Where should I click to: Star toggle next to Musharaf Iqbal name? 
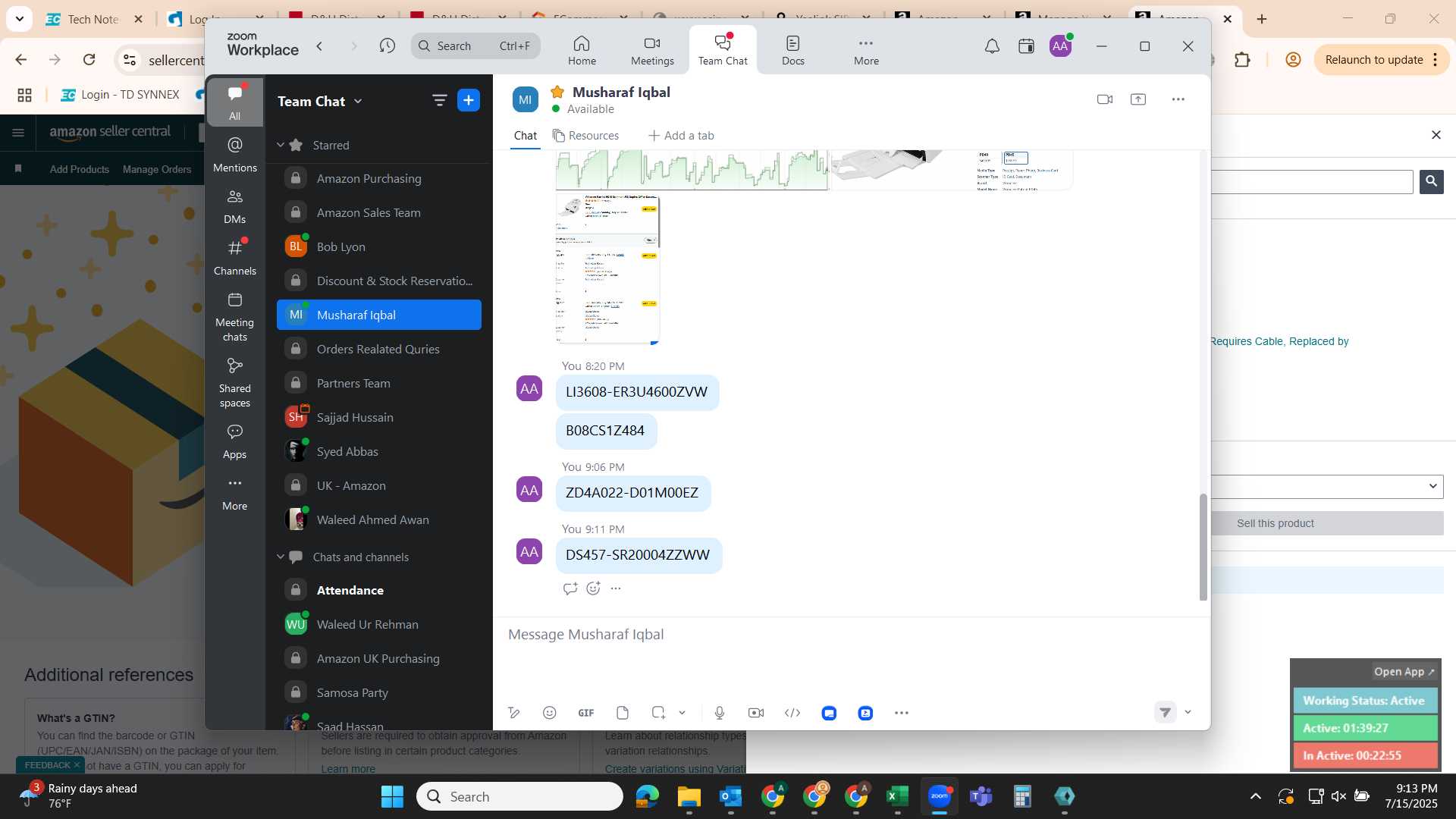click(557, 92)
